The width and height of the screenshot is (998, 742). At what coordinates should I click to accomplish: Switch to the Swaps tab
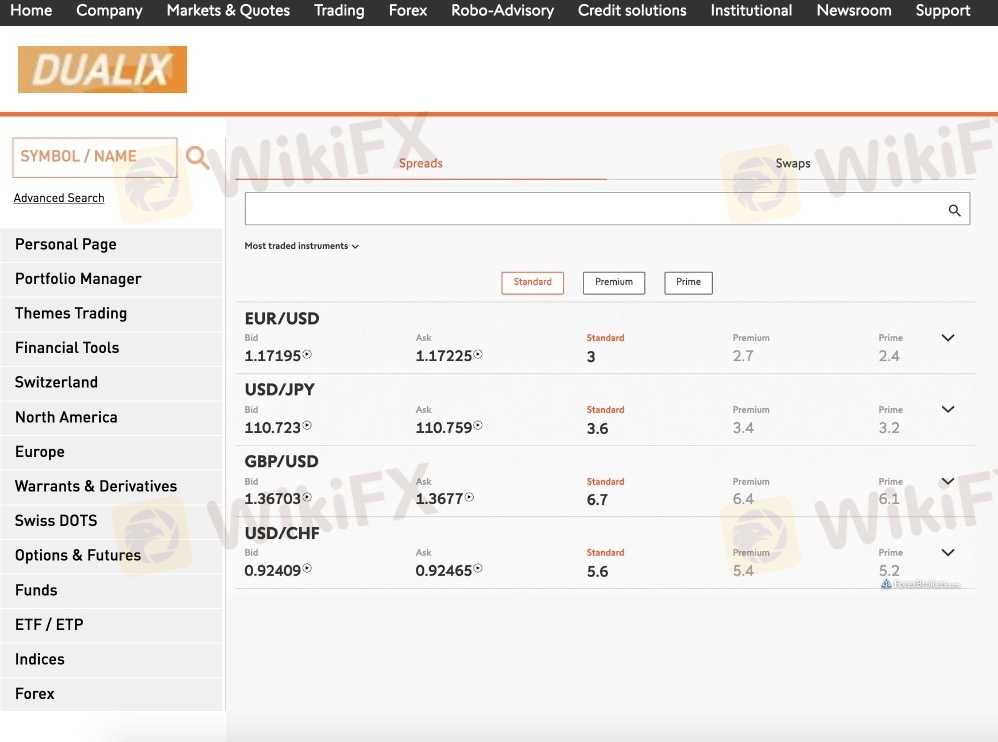(792, 163)
